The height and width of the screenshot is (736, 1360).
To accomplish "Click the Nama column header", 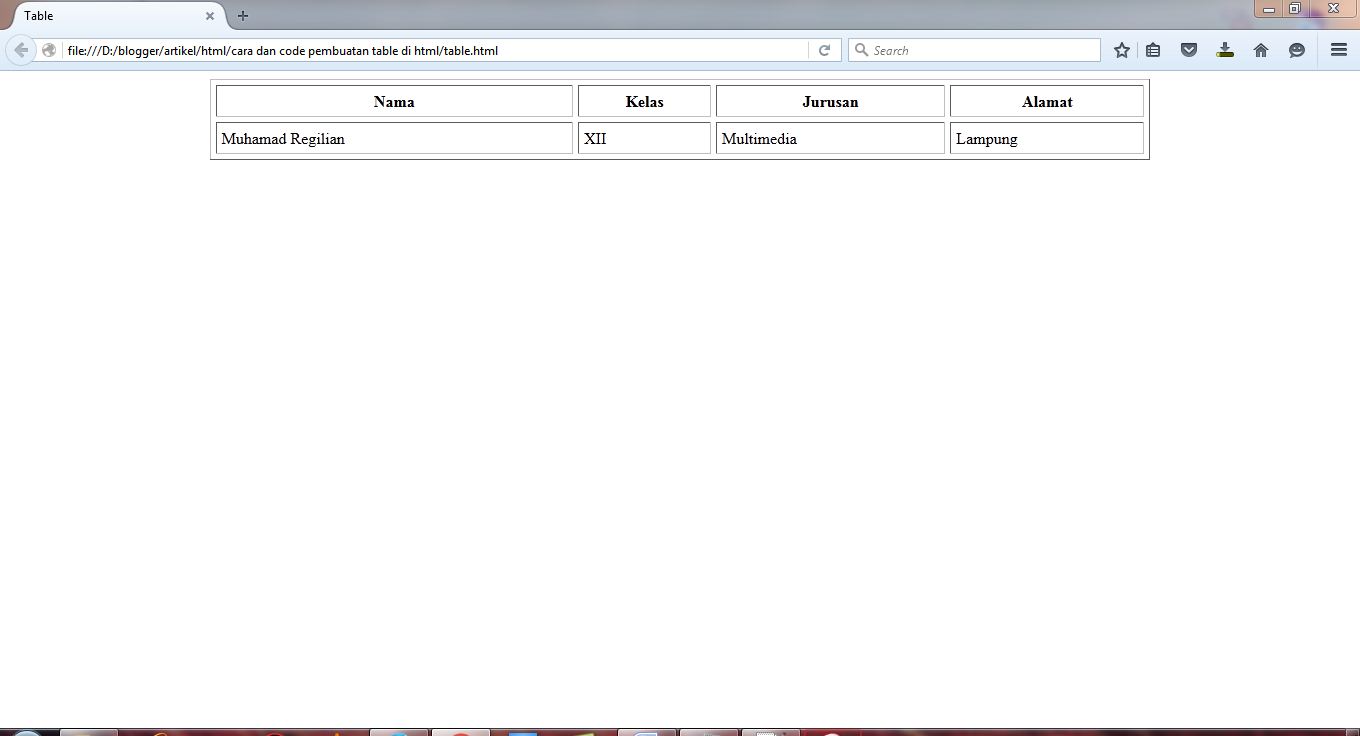I will 394,101.
